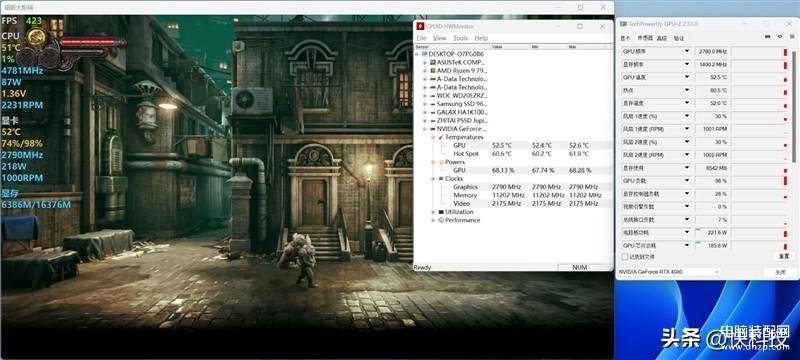Viewport: 800px width, 360px height.
Task: Click the GPU-Z screenshot camera icon
Action: click(x=768, y=37)
